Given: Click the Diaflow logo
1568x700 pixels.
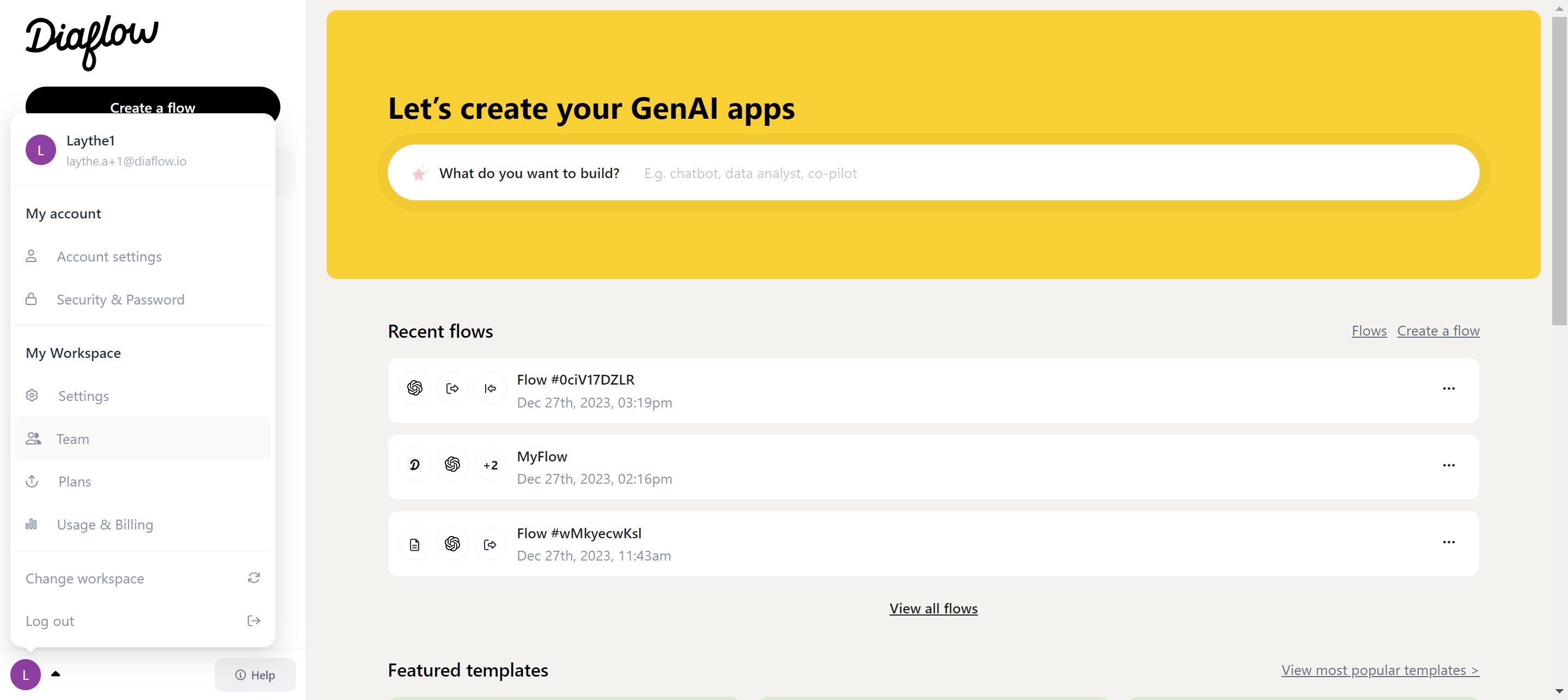Looking at the screenshot, I should [91, 41].
